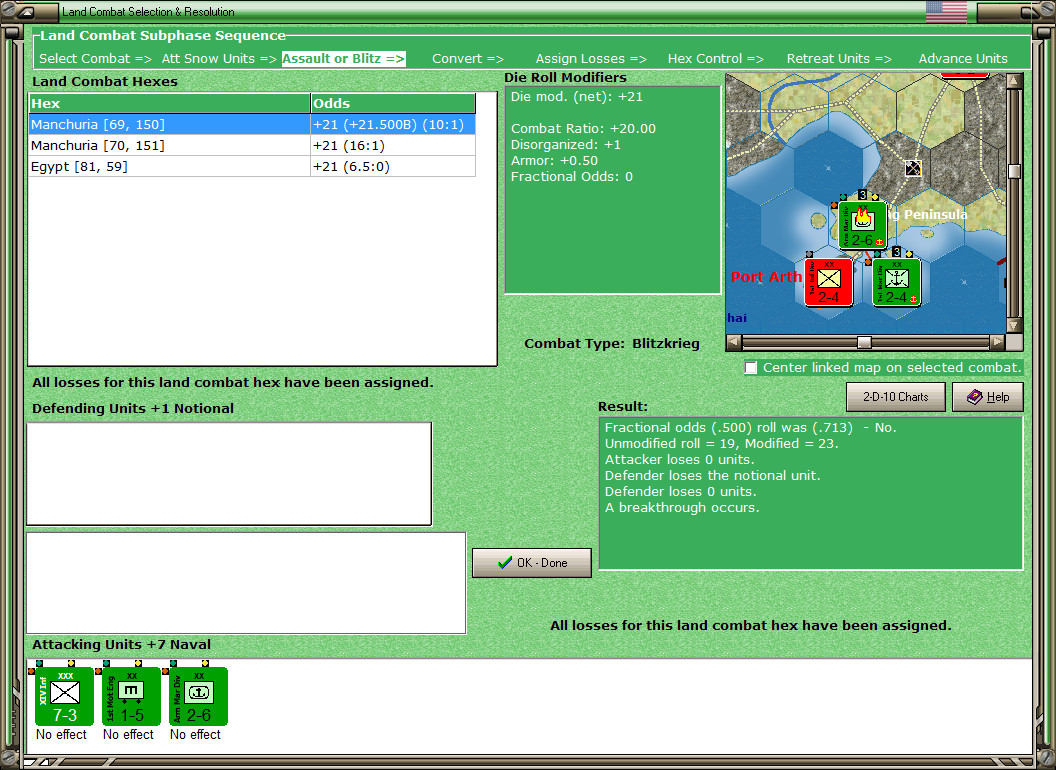Click the Hex column header

pos(169,103)
